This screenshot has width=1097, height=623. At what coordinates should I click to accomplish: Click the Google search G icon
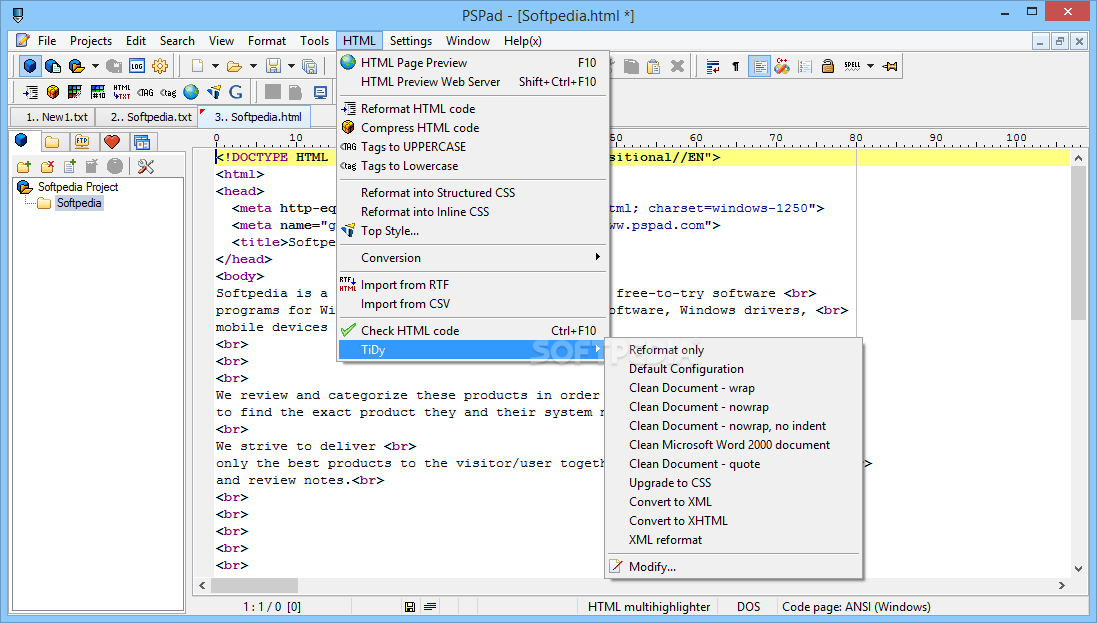pyautogui.click(x=236, y=92)
